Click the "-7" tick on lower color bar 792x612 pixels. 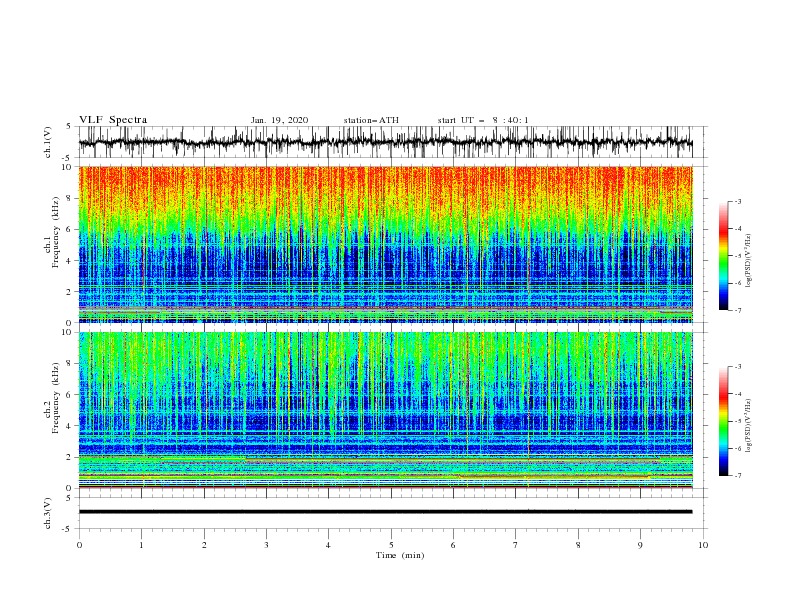(x=738, y=476)
